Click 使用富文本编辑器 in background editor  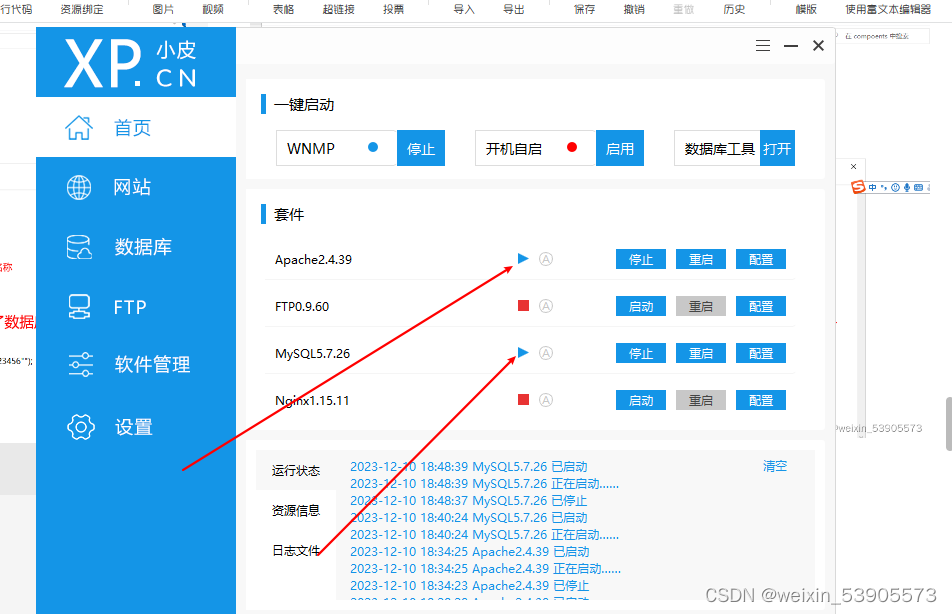point(888,9)
